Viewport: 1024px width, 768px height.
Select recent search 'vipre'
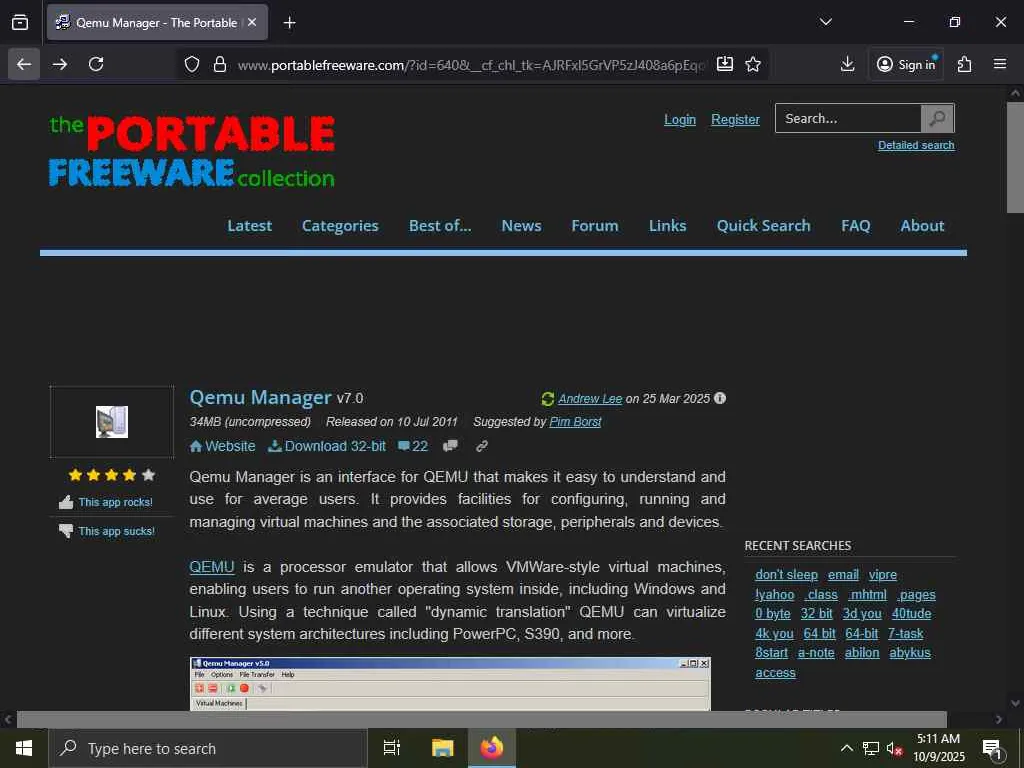tap(882, 575)
